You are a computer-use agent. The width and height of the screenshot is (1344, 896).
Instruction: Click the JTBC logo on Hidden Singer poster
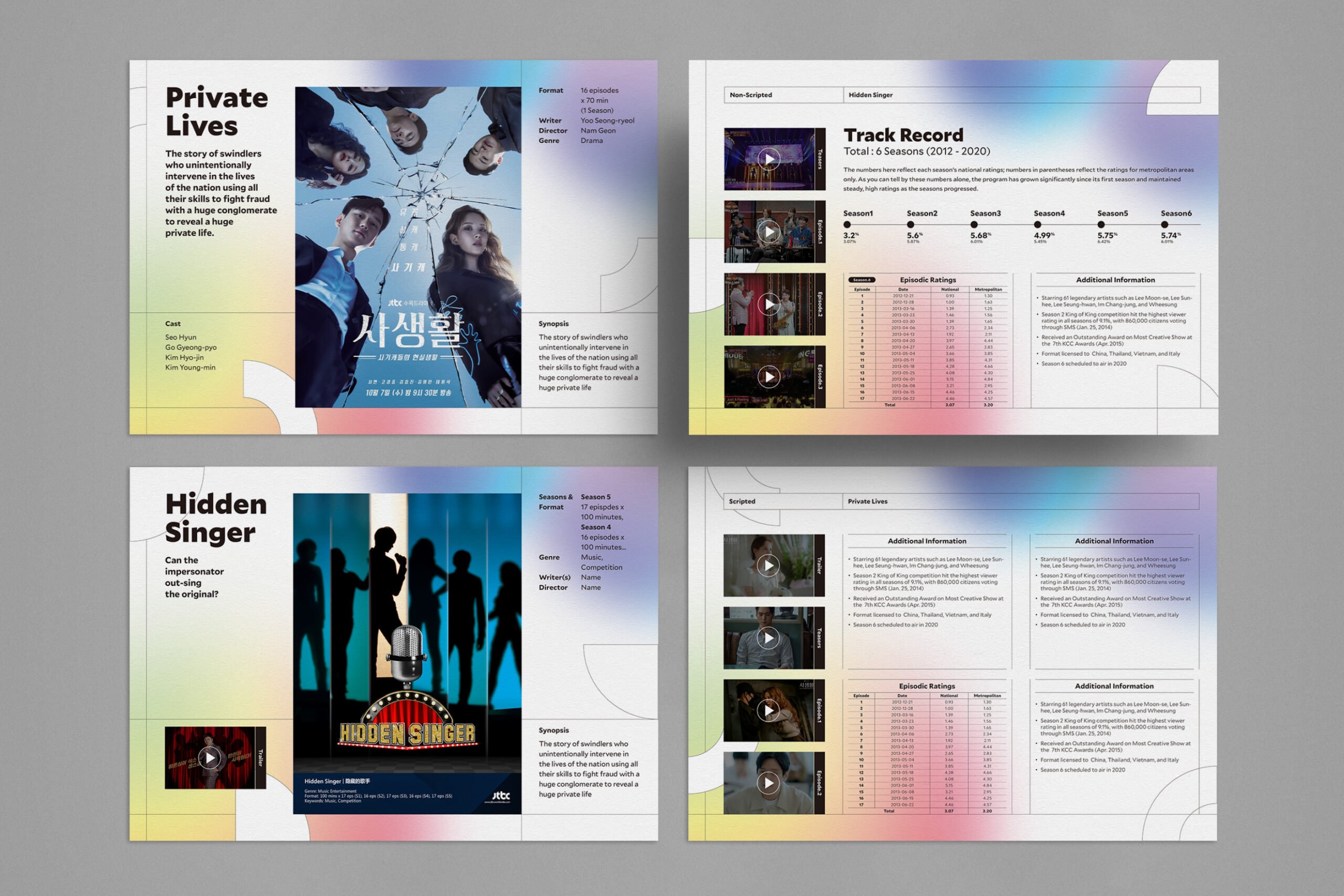click(500, 795)
